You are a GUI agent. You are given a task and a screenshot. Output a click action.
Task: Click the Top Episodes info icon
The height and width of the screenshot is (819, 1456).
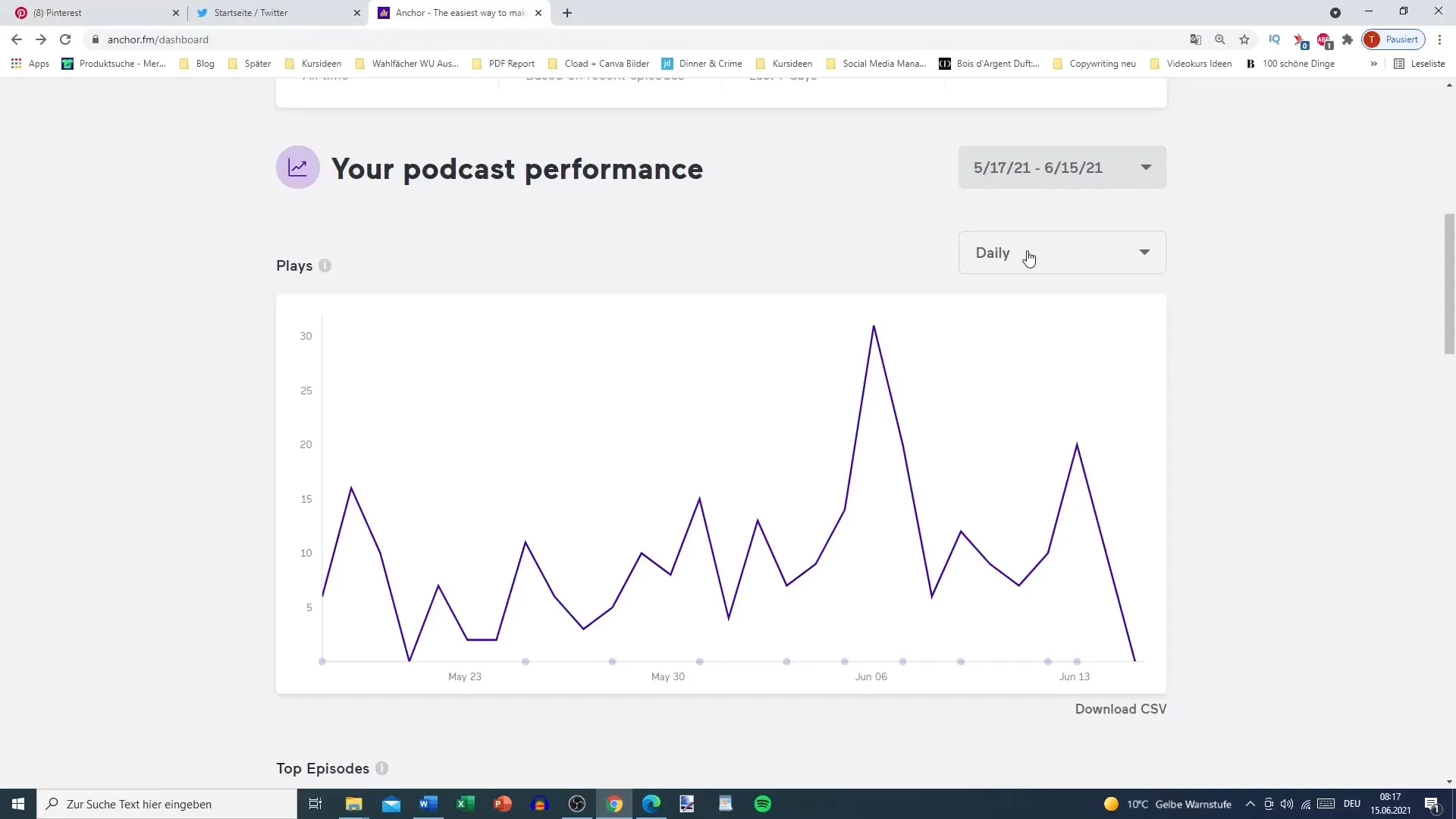point(382,768)
